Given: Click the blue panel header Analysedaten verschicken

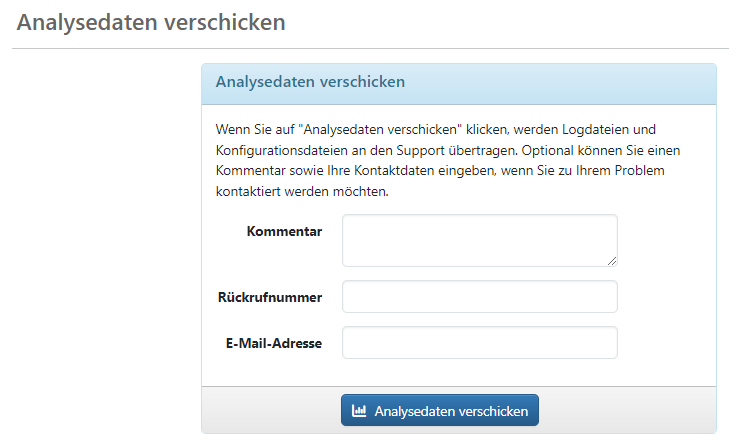Looking at the screenshot, I should (x=310, y=82).
